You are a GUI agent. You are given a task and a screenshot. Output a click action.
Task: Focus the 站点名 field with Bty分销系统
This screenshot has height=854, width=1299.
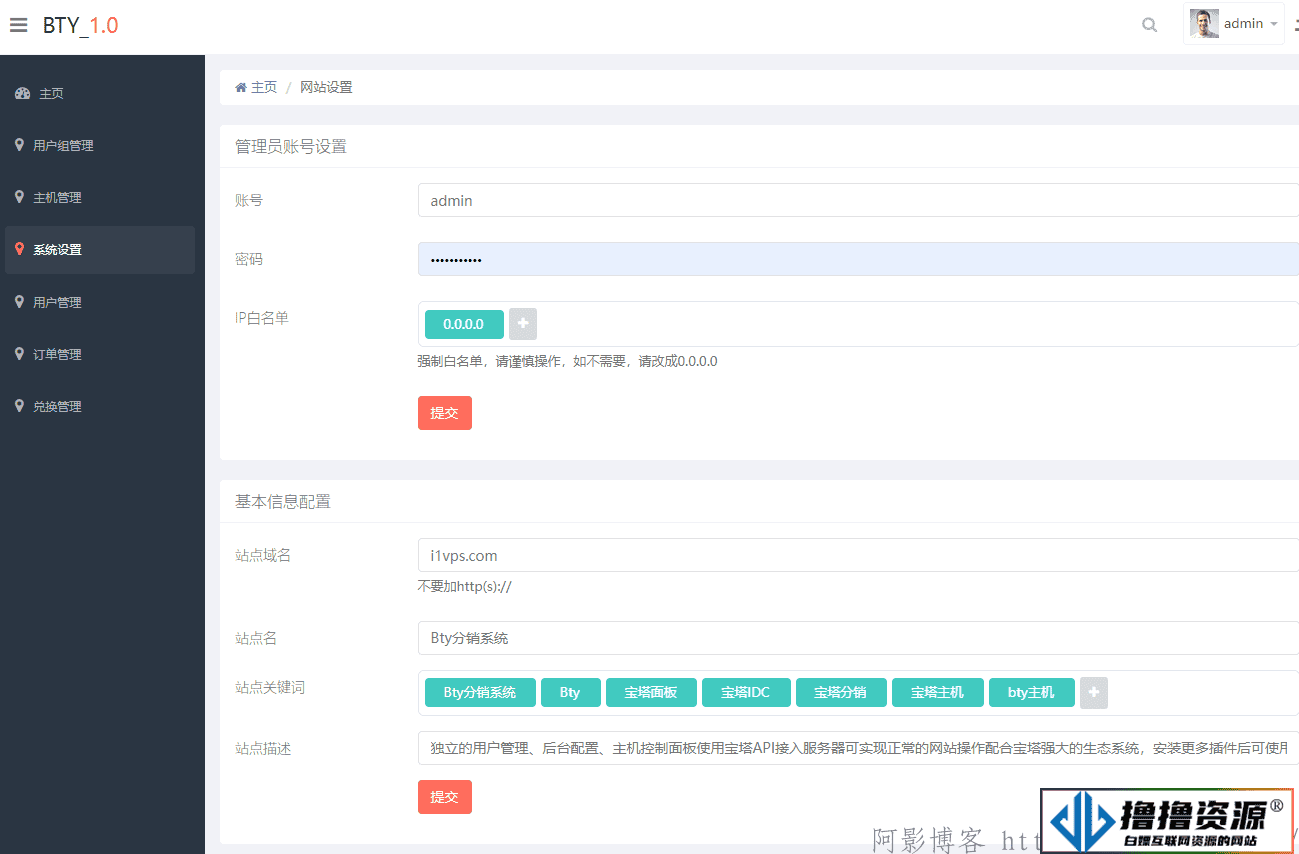pos(858,637)
